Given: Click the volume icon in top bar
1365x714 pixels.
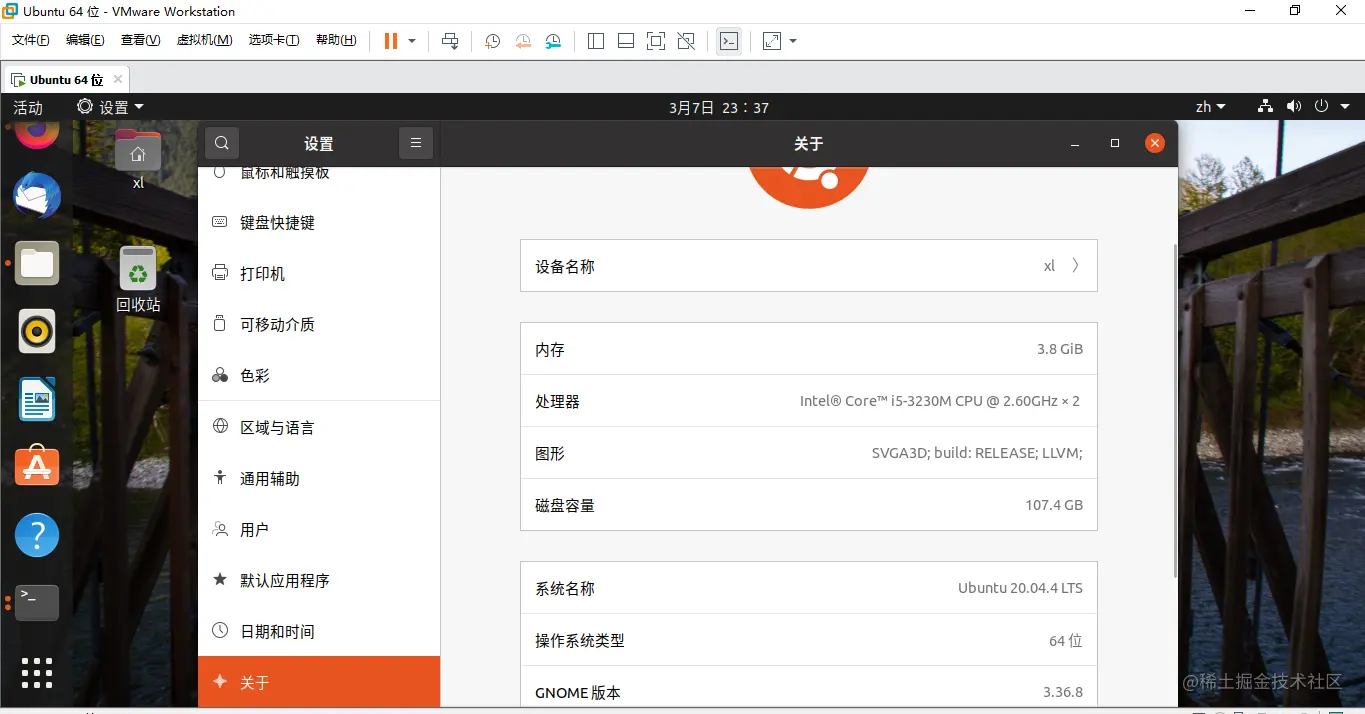Looking at the screenshot, I should pyautogui.click(x=1294, y=106).
